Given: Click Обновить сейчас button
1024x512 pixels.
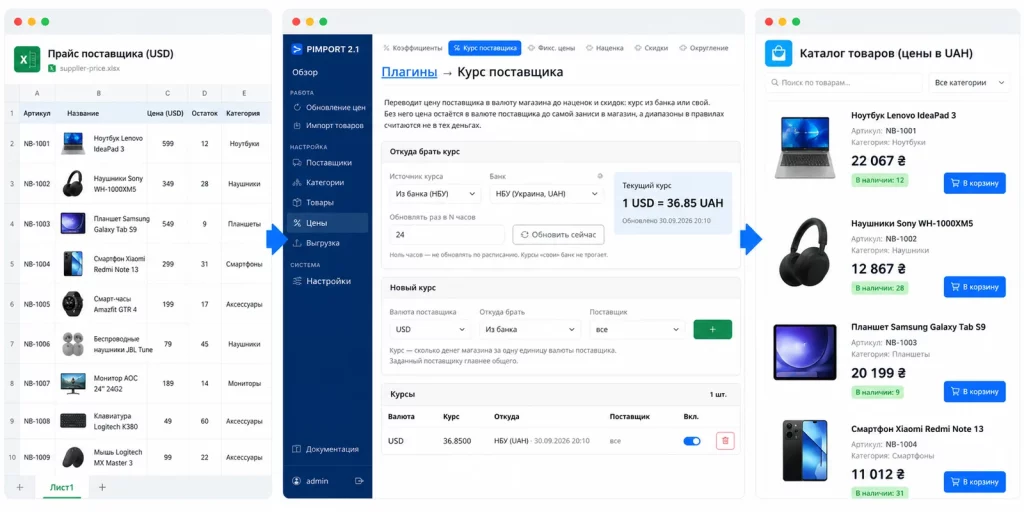Looking at the screenshot, I should pyautogui.click(x=558, y=234).
